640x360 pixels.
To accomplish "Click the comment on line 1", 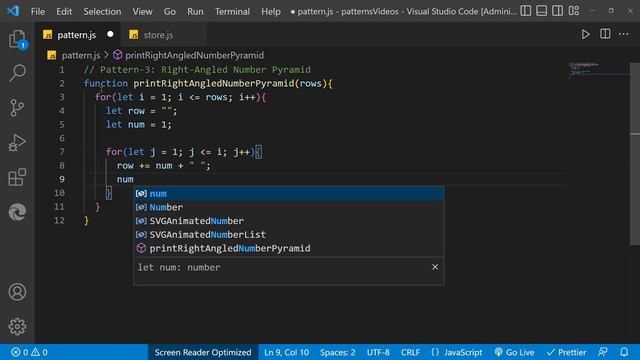I will coord(197,69).
